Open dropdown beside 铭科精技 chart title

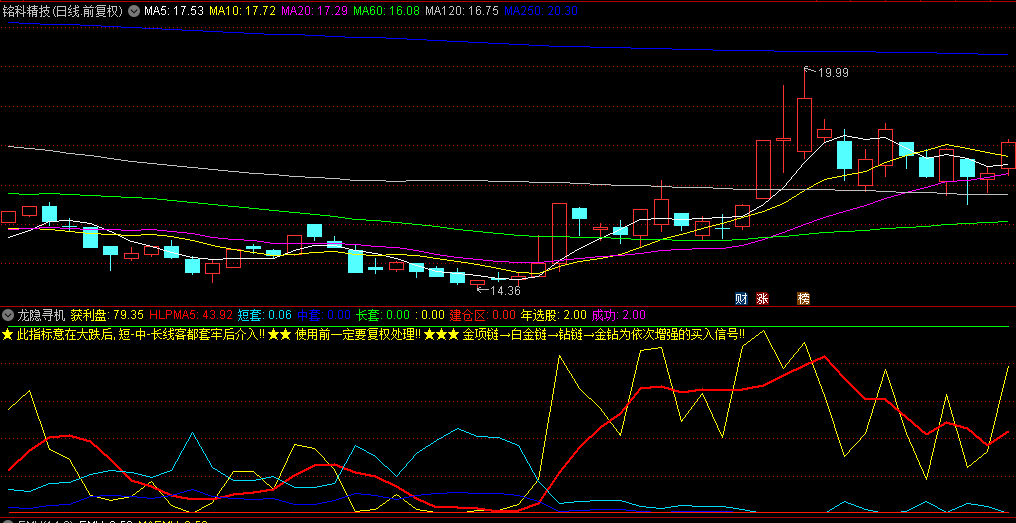point(133,11)
